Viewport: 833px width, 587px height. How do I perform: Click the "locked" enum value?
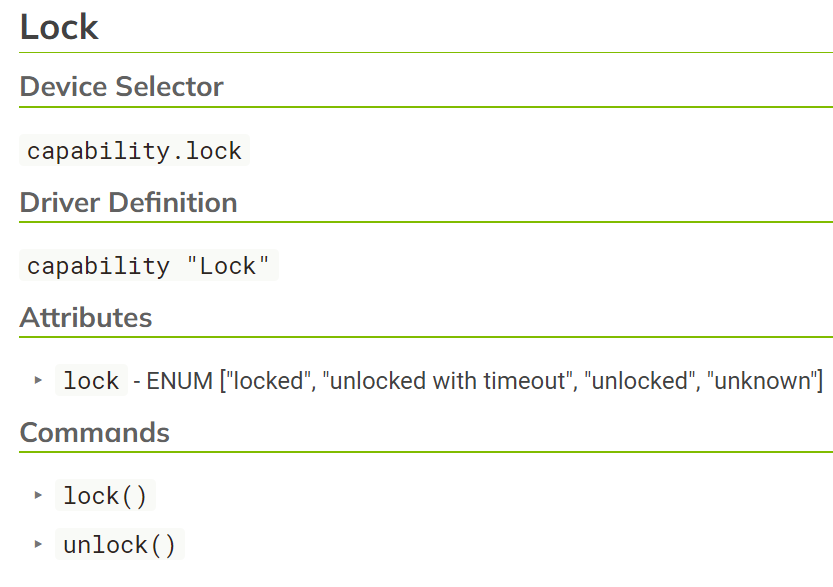(x=265, y=381)
